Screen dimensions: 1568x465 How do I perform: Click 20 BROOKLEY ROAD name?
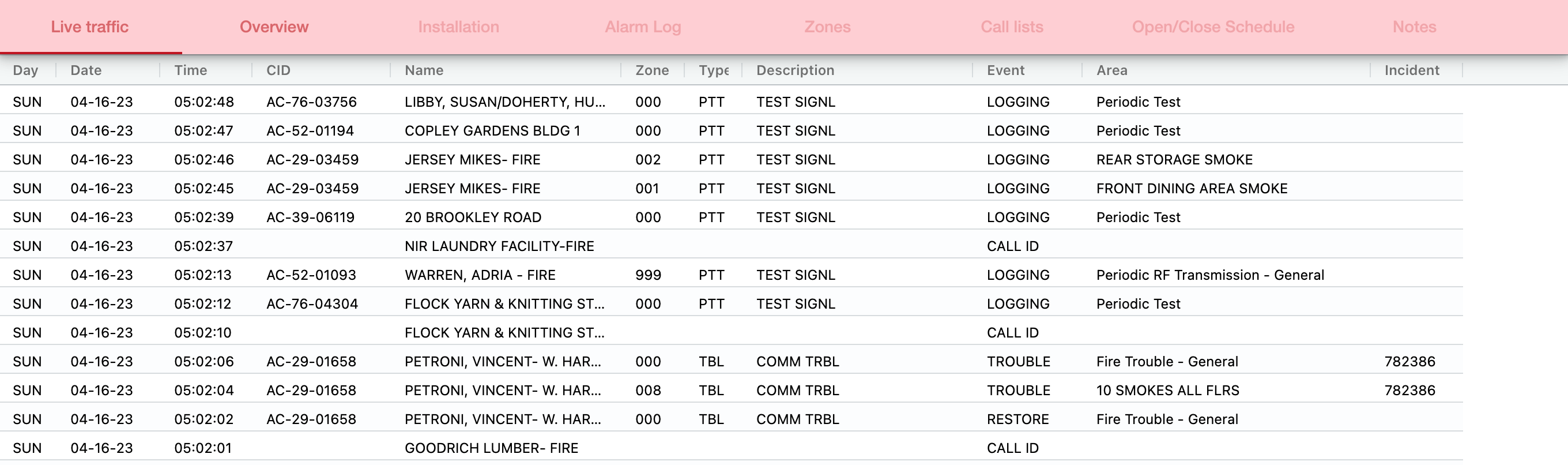[472, 217]
